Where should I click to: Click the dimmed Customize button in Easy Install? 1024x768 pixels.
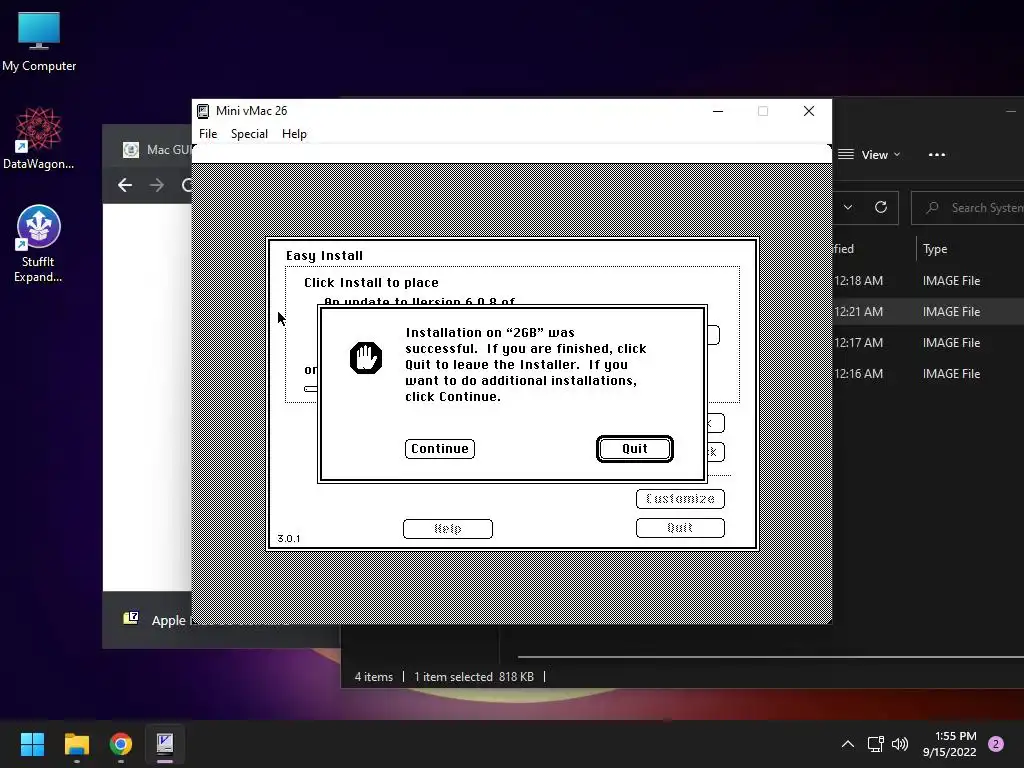click(680, 499)
